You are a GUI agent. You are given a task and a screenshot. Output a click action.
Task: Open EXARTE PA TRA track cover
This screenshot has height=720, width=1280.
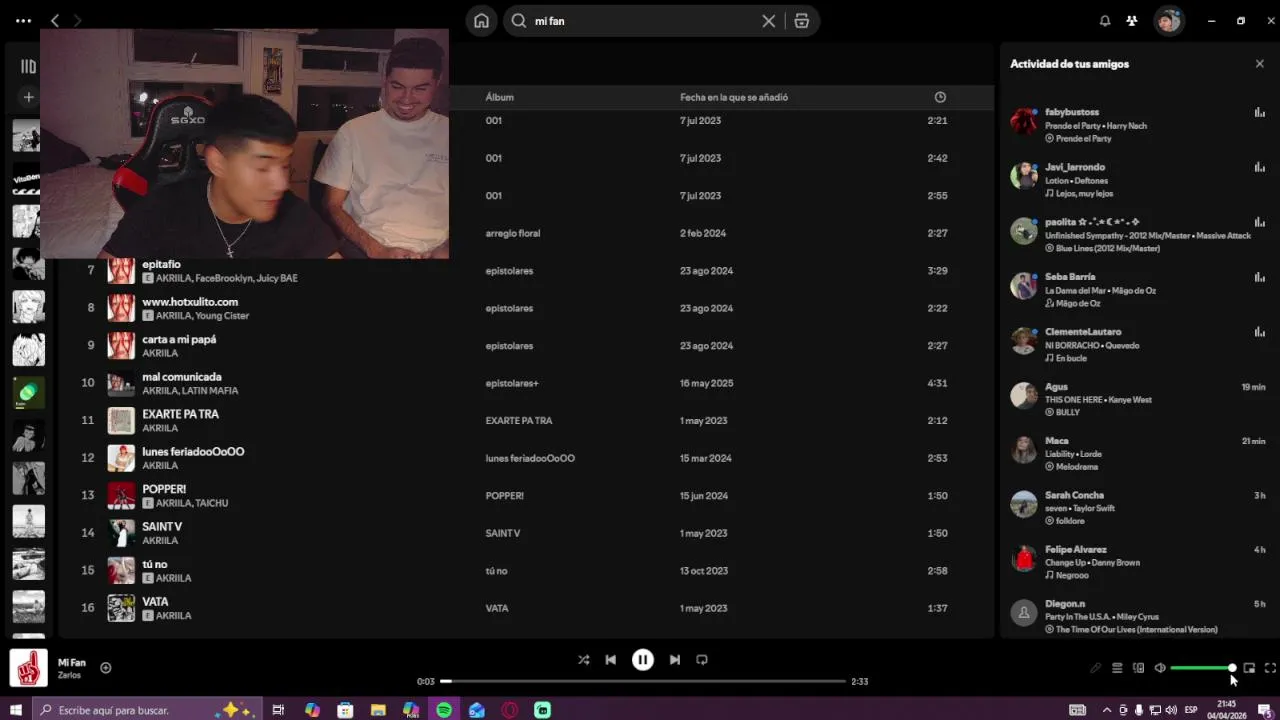click(121, 421)
